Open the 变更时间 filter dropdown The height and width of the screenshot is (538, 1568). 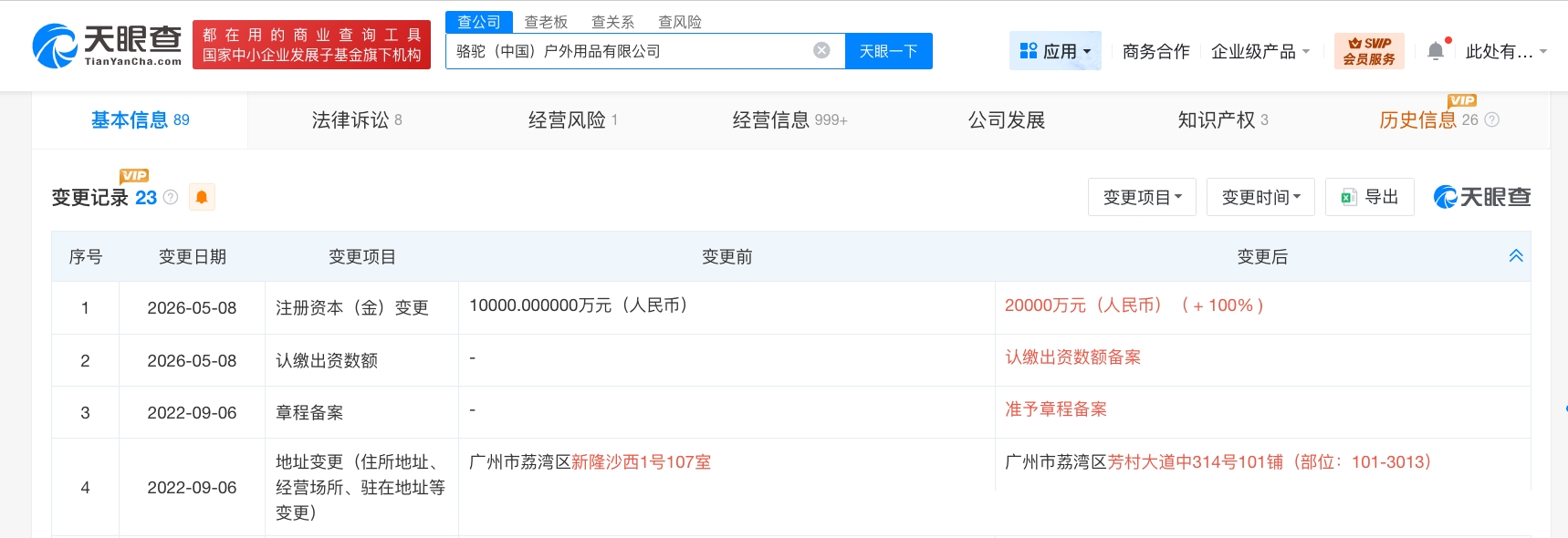pyautogui.click(x=1260, y=197)
